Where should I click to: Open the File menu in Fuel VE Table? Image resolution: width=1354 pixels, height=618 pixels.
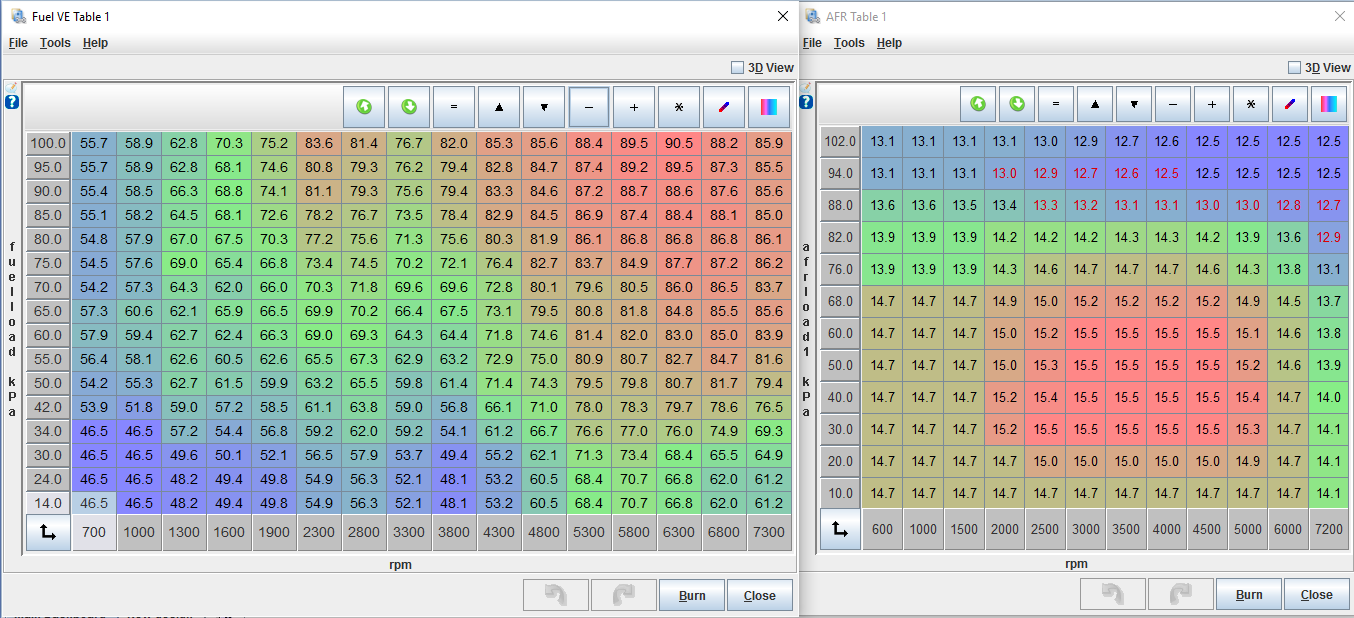click(x=18, y=43)
